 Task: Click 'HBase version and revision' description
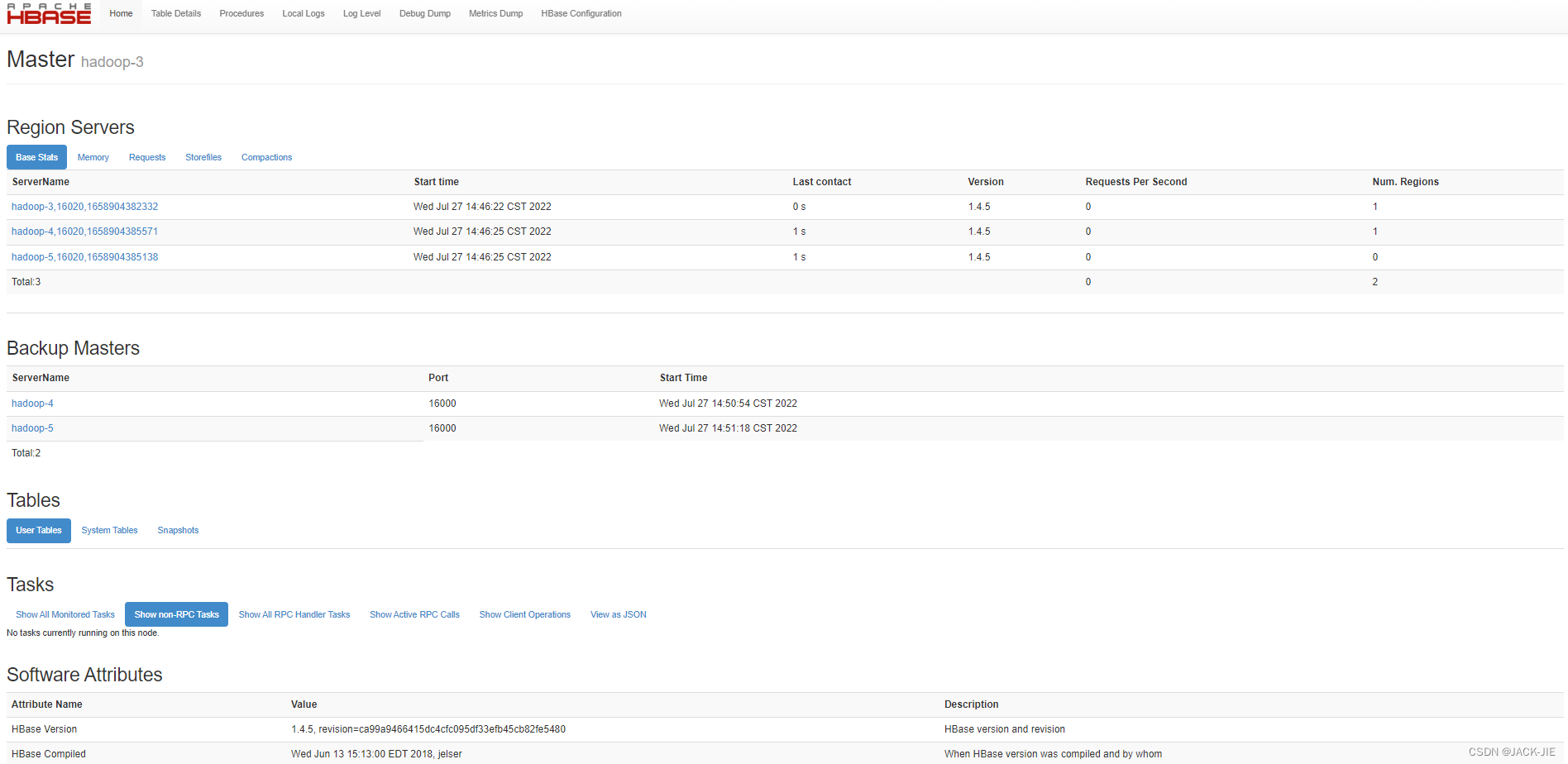[x=1005, y=729]
